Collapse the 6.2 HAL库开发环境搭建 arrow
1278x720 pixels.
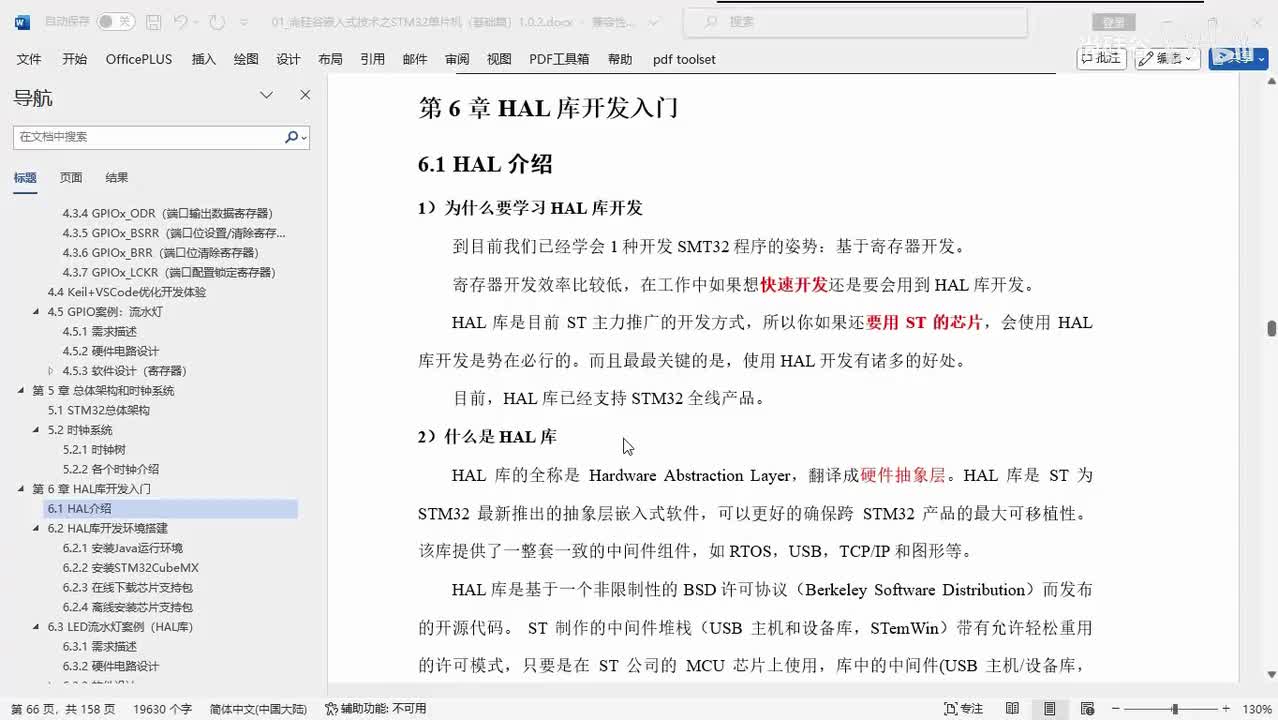[x=37, y=529]
